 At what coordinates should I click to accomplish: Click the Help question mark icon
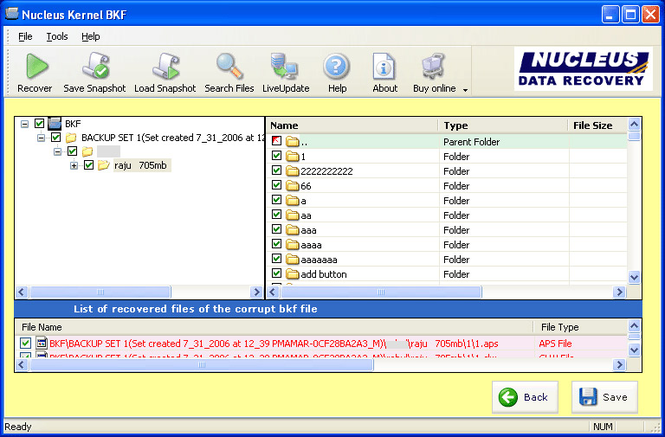point(337,67)
